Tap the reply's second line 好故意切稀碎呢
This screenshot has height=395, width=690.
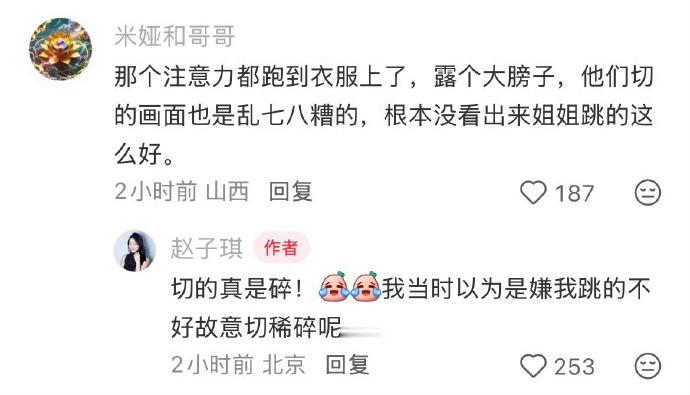click(x=256, y=328)
